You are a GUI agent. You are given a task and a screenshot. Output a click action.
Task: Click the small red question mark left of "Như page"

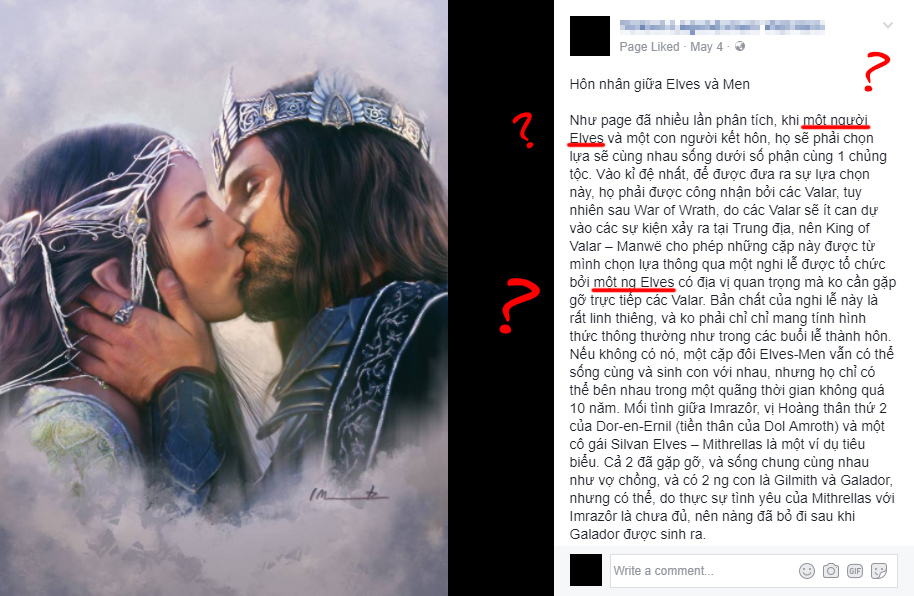pyautogui.click(x=523, y=129)
